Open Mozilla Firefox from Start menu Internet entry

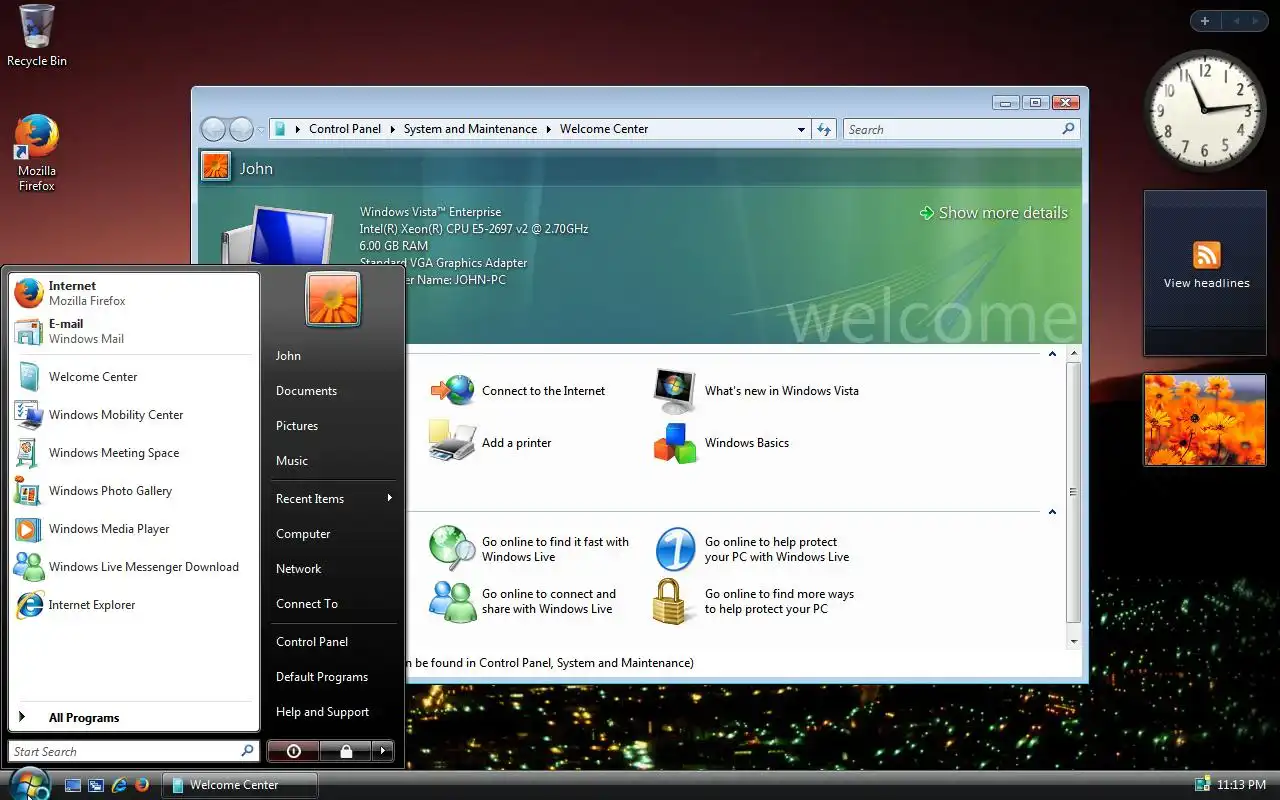pyautogui.click(x=133, y=293)
